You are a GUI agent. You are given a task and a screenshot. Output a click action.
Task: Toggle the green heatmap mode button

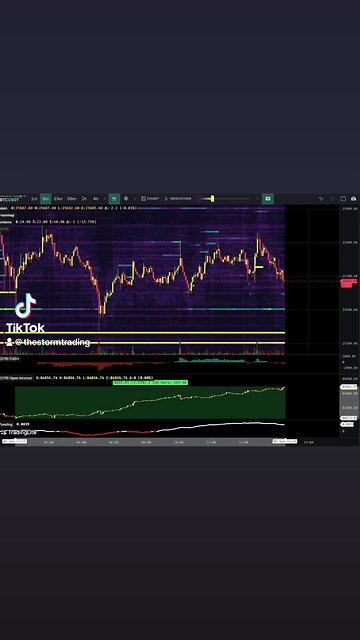[268, 199]
